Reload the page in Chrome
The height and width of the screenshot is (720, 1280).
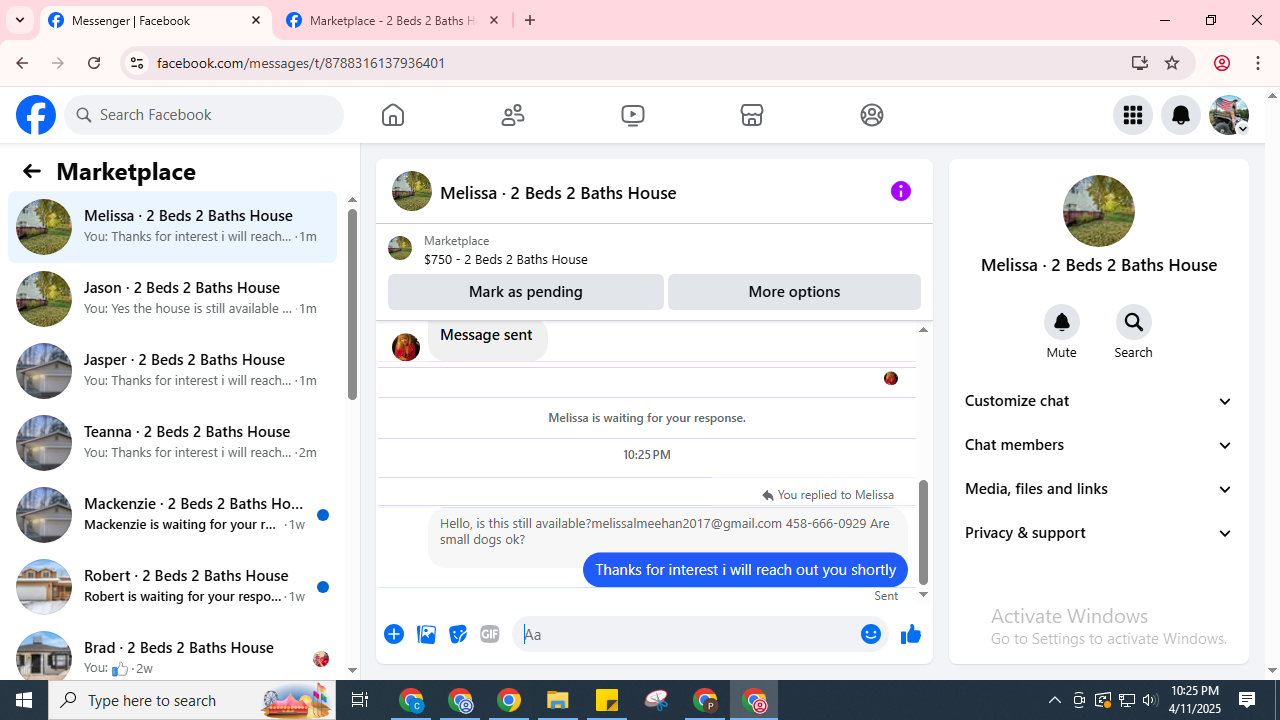coord(94,63)
